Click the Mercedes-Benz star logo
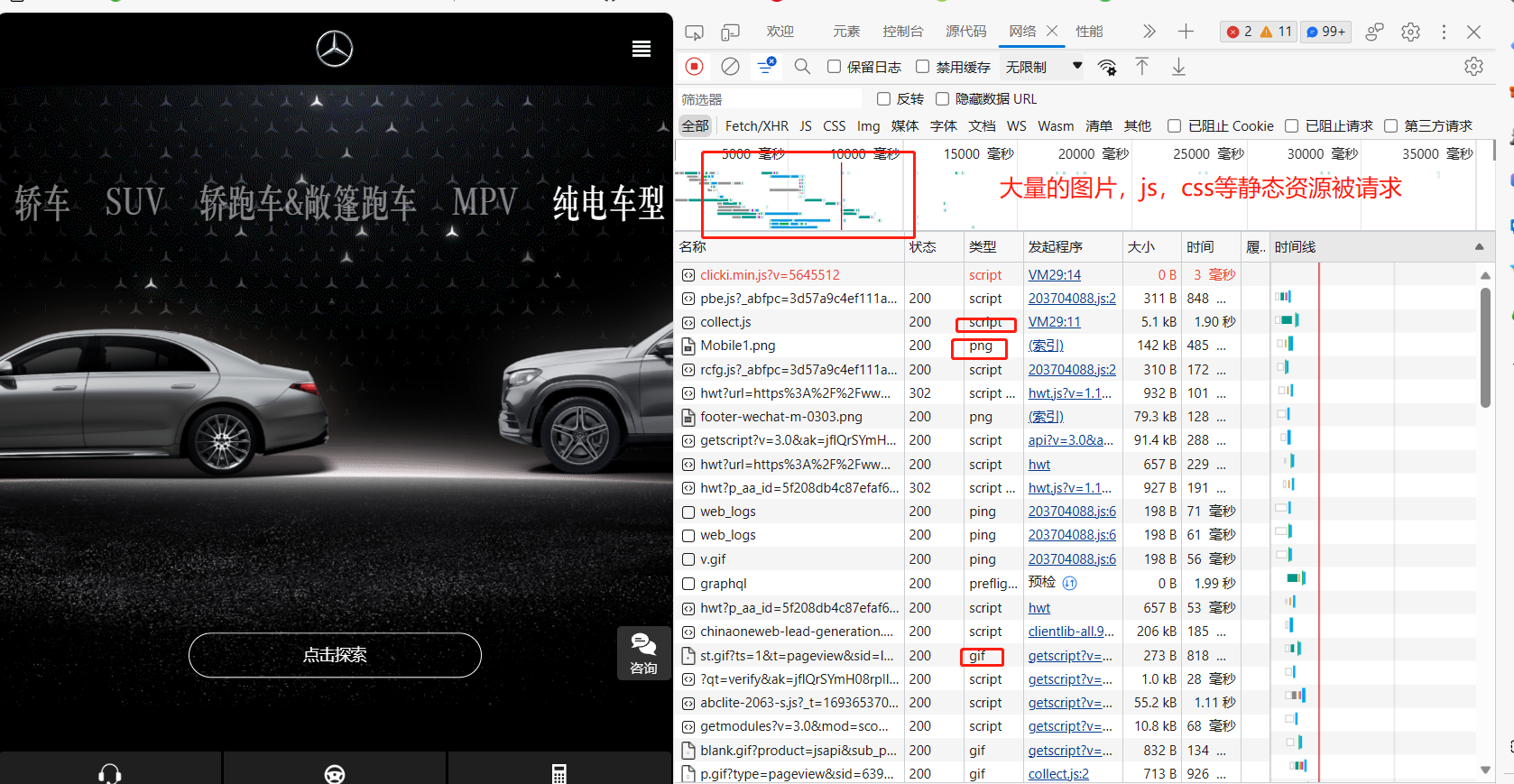Screen dimensions: 1514x784 (x=335, y=49)
